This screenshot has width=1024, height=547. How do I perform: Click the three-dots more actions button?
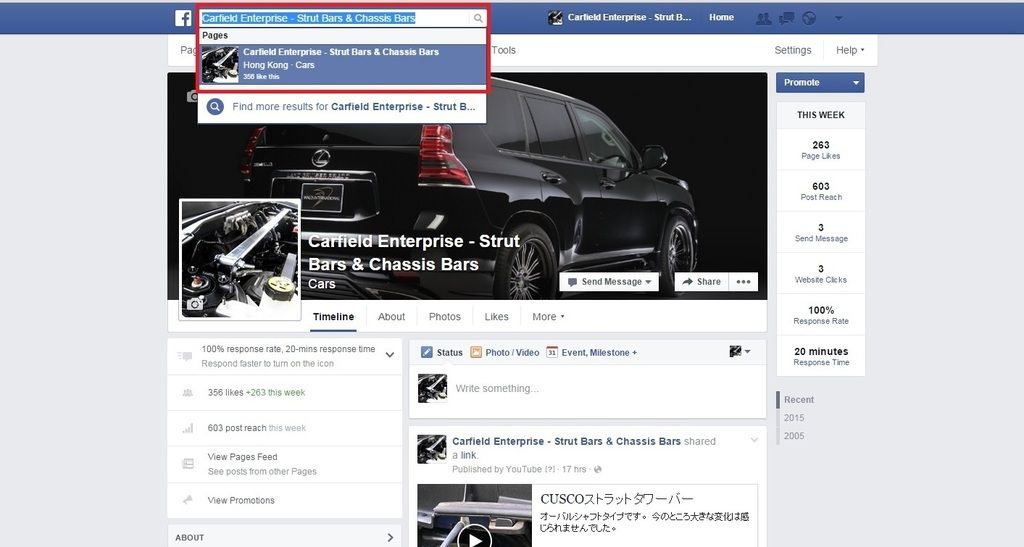tap(743, 282)
